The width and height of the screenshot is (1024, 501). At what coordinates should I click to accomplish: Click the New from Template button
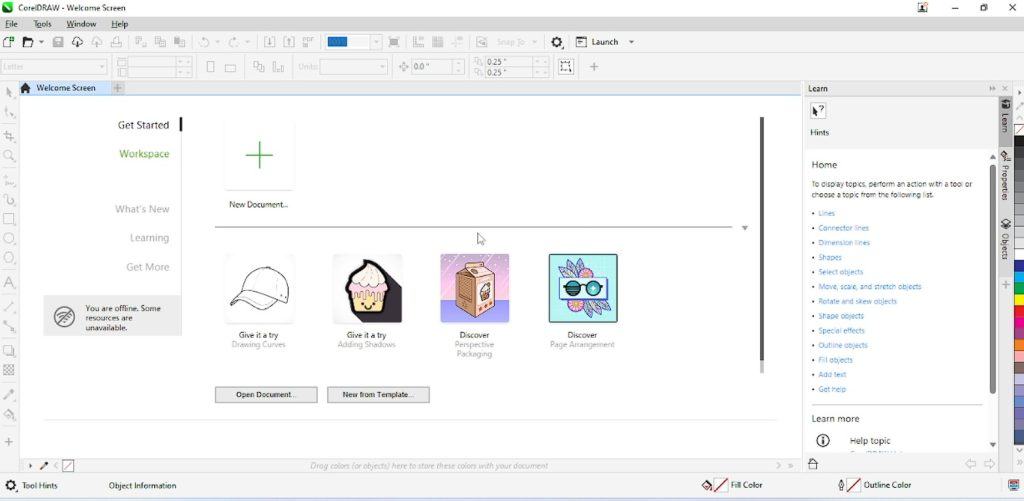point(378,395)
